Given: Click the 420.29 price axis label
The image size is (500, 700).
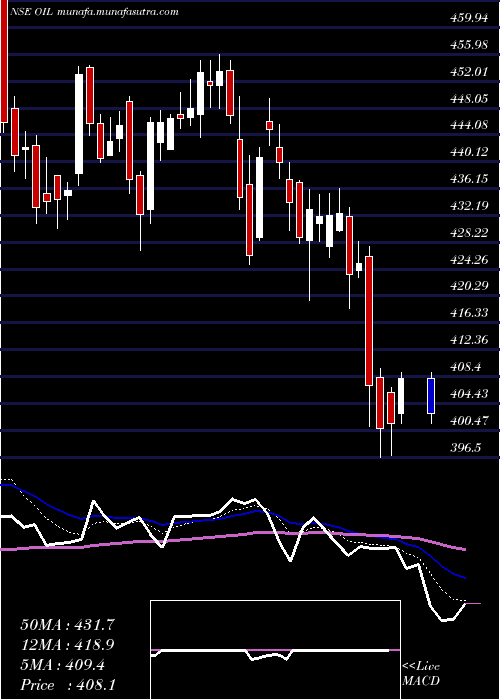Looking at the screenshot, I should pos(469,286).
